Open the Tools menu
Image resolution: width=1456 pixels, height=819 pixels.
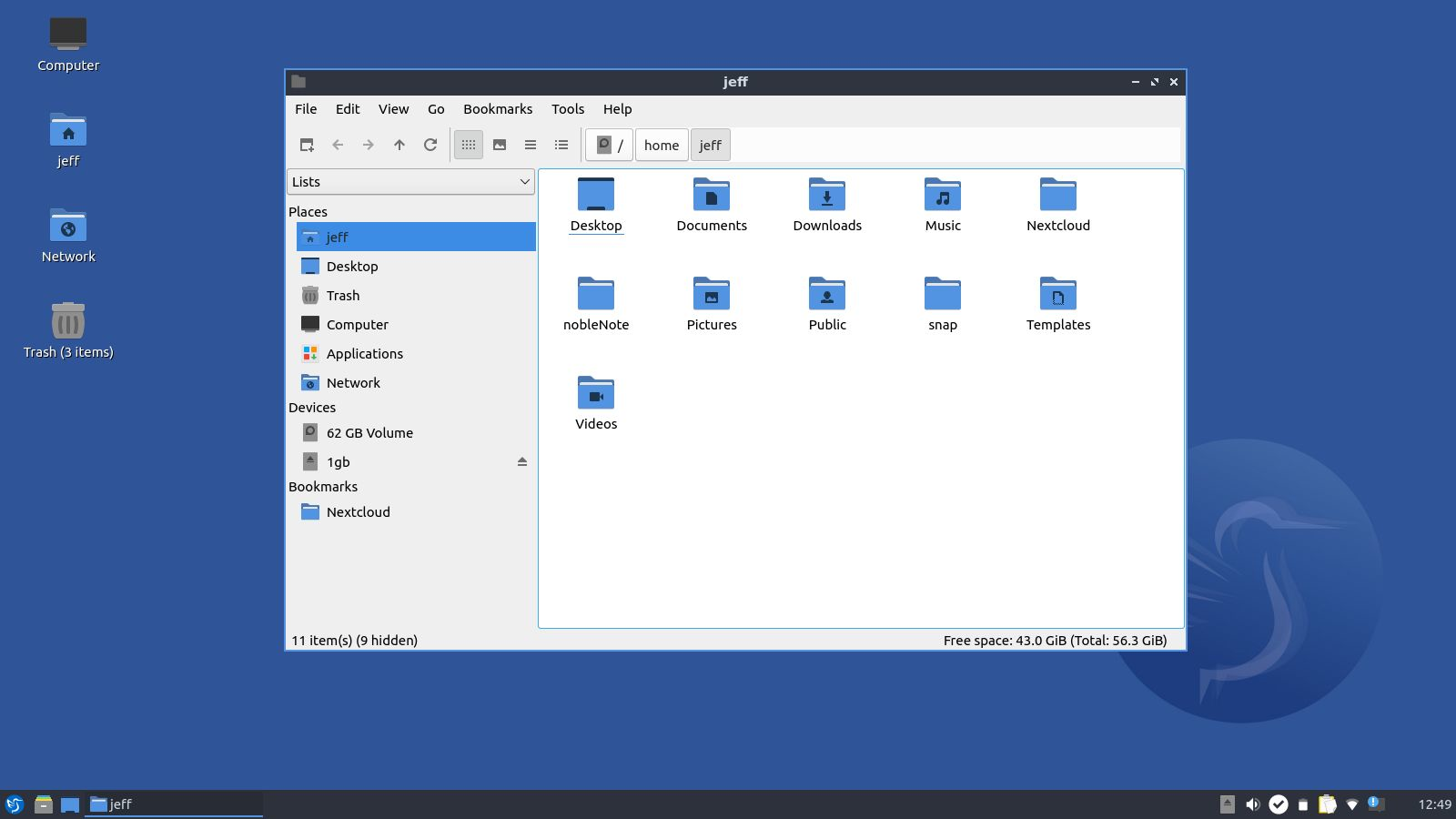coord(568,109)
